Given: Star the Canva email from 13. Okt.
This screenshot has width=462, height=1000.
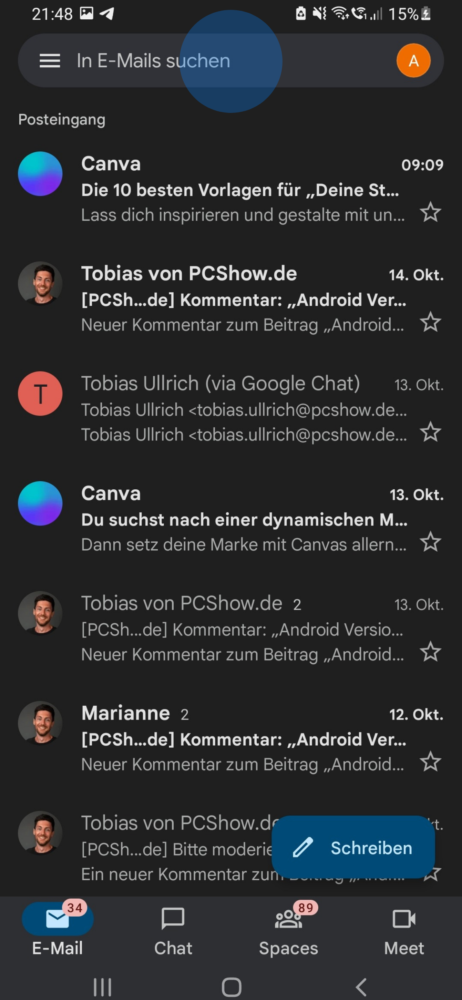Looking at the screenshot, I should 431,542.
